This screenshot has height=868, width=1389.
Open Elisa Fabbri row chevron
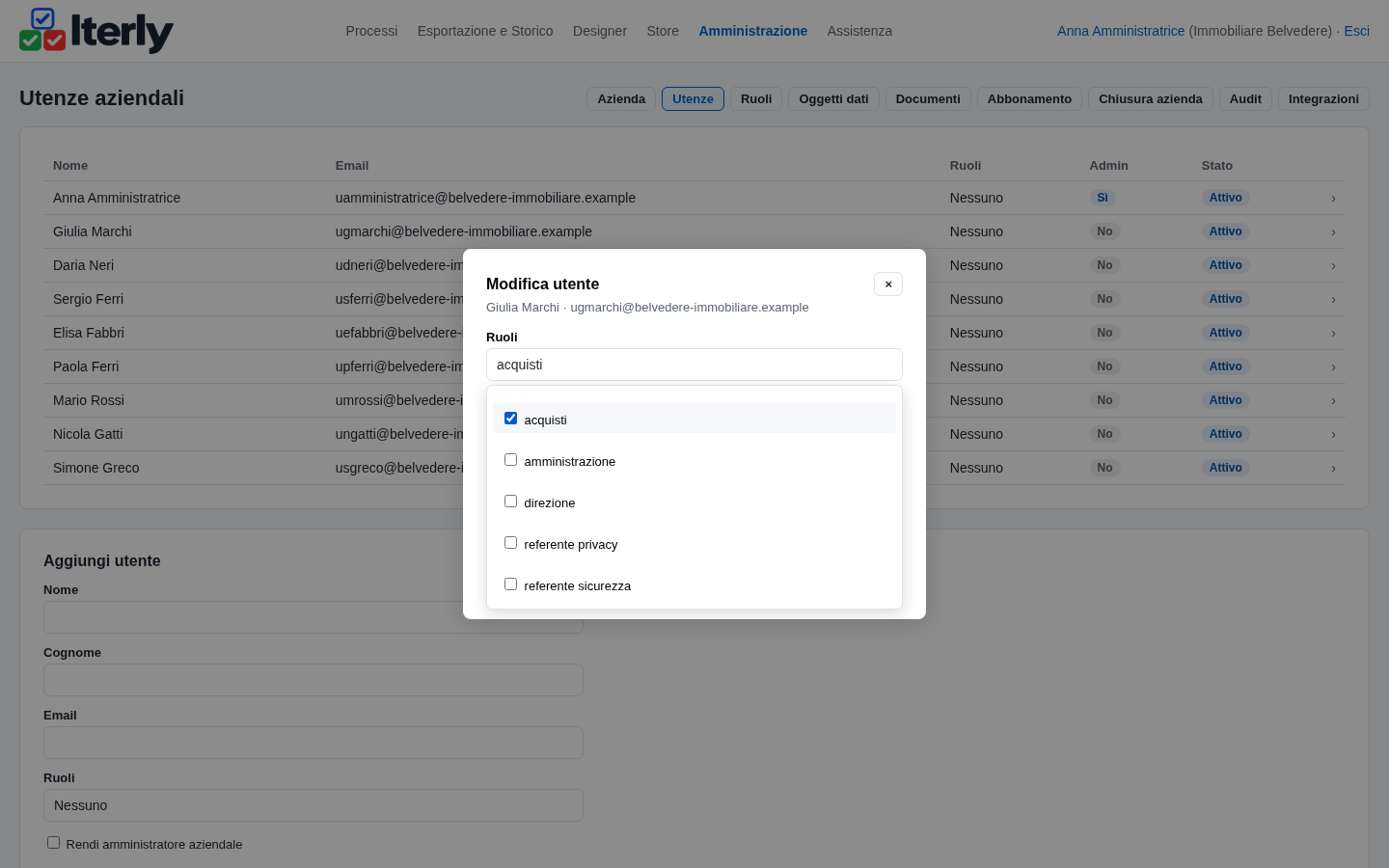[x=1333, y=333]
